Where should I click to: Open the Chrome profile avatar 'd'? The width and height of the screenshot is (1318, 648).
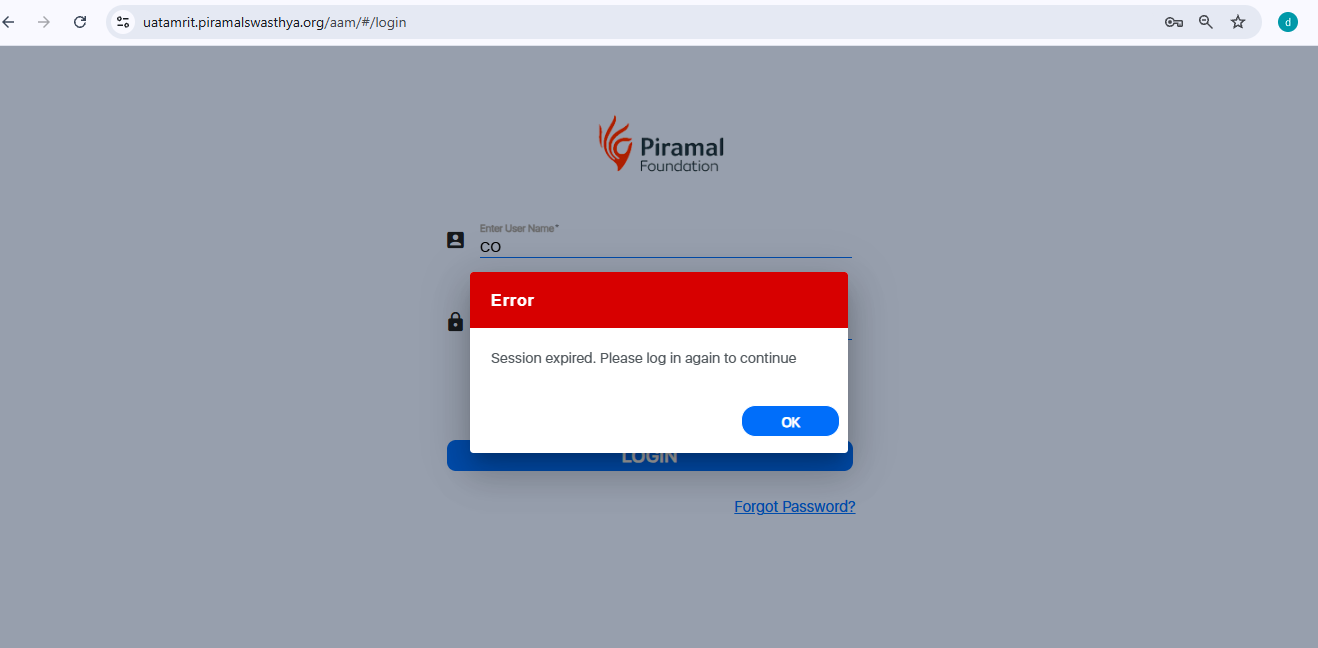point(1288,22)
